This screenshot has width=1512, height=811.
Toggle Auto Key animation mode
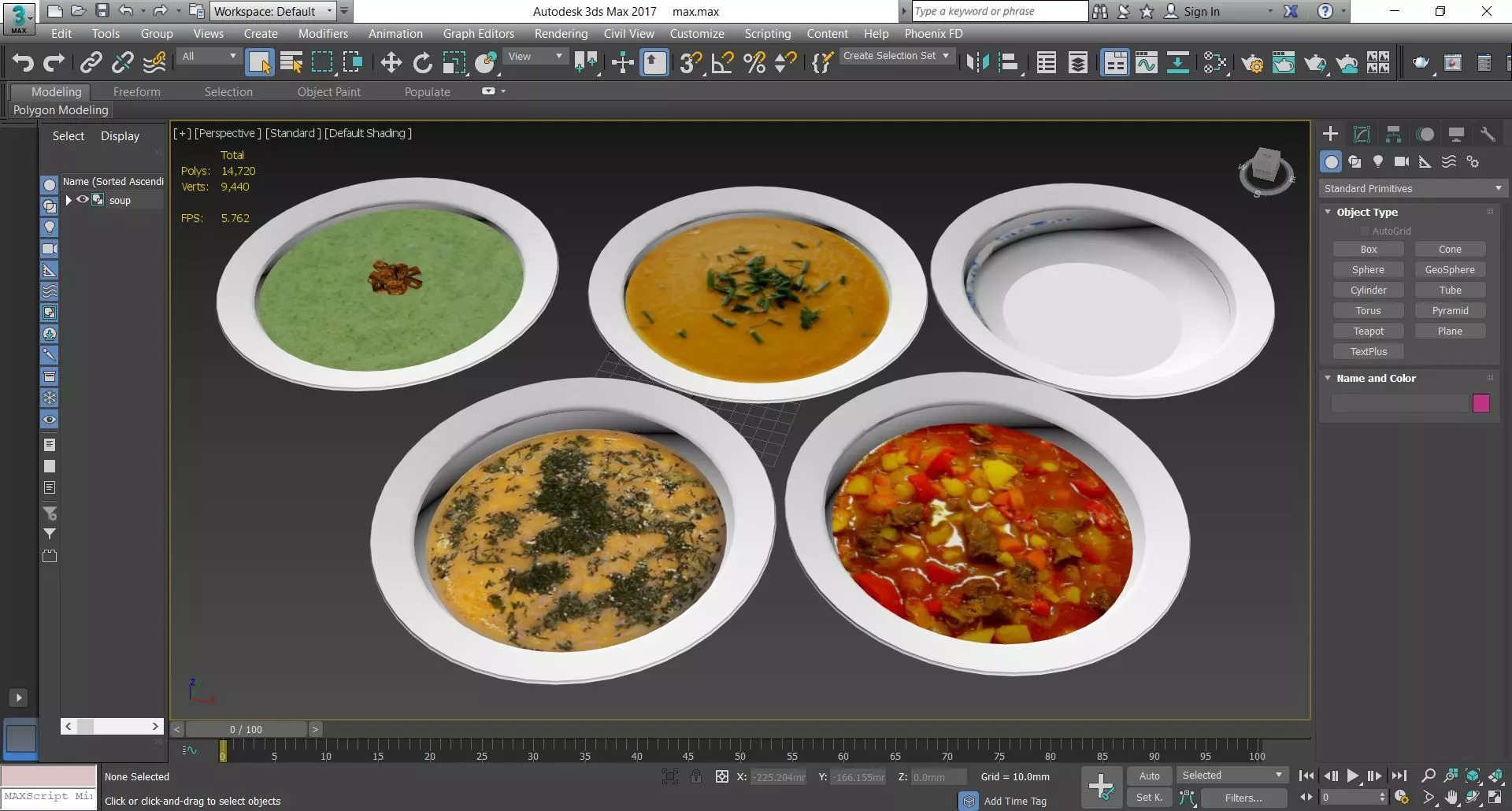1150,776
